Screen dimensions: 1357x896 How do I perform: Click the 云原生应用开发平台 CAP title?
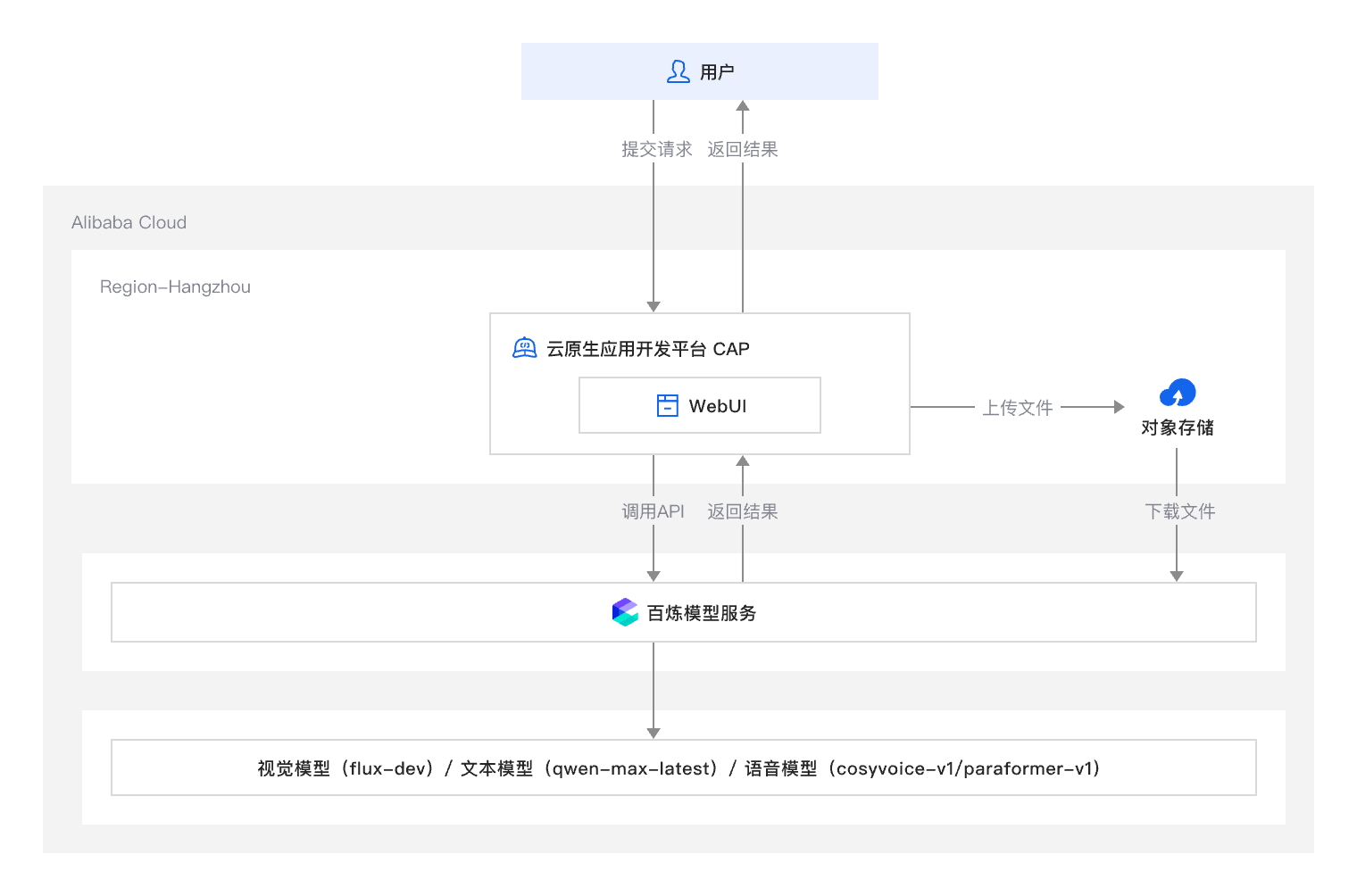click(x=648, y=349)
